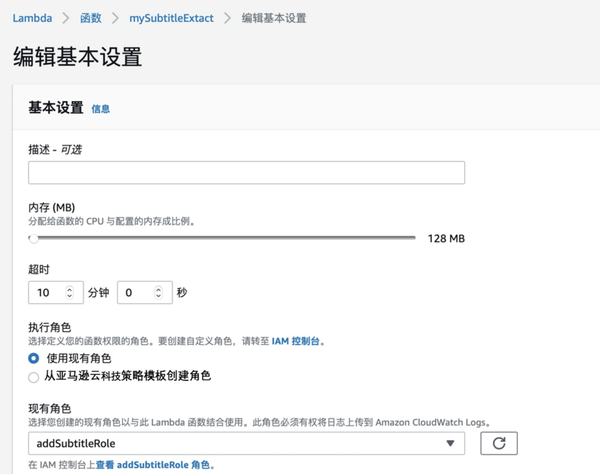
Task: Open the IAM 控制台 link
Action: (295, 341)
